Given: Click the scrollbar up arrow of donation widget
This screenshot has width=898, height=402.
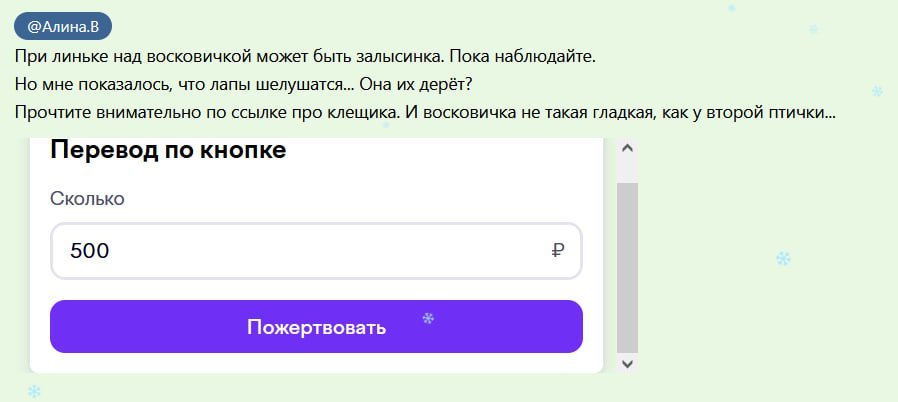Looking at the screenshot, I should click(x=627, y=148).
